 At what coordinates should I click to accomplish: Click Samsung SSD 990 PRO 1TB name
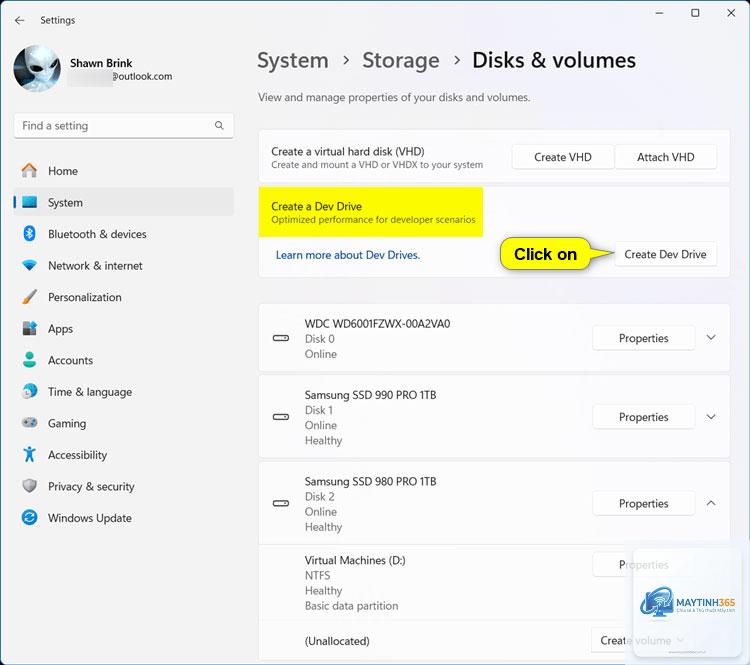[370, 395]
